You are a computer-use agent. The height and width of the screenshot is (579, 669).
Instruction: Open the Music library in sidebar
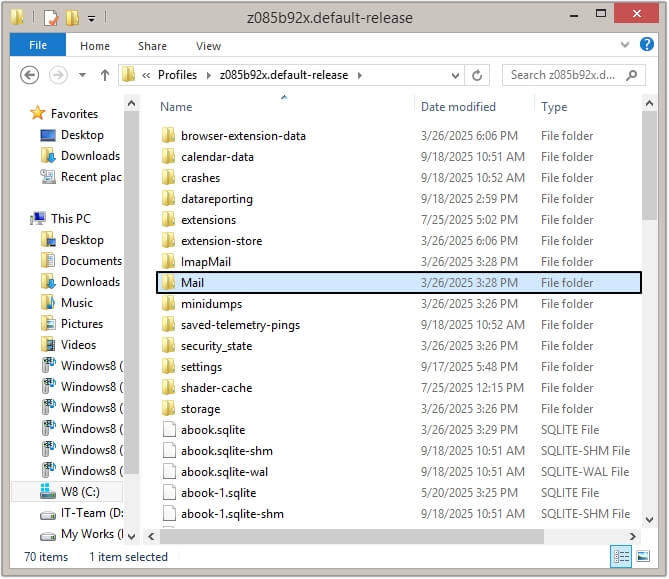76,303
